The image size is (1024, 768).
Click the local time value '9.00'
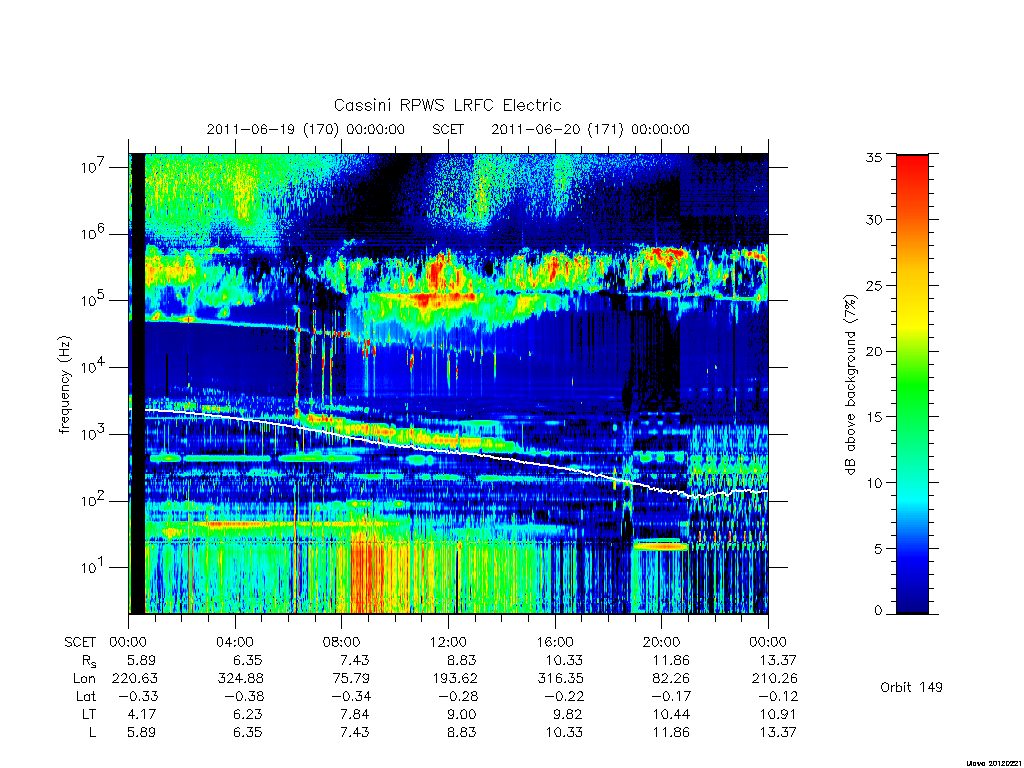pos(461,714)
